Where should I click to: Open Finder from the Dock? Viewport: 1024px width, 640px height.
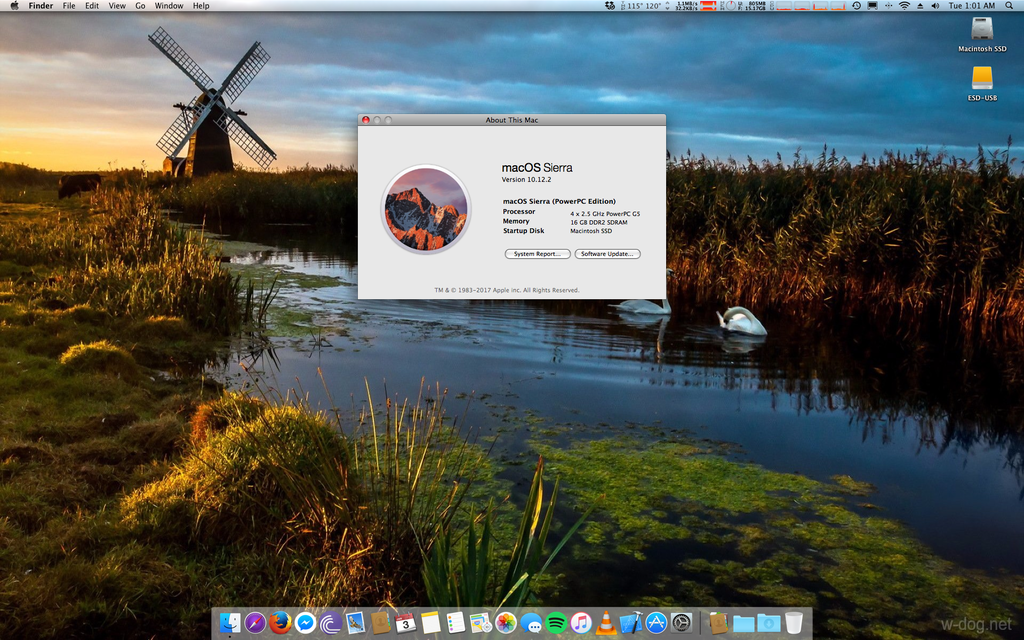point(230,623)
